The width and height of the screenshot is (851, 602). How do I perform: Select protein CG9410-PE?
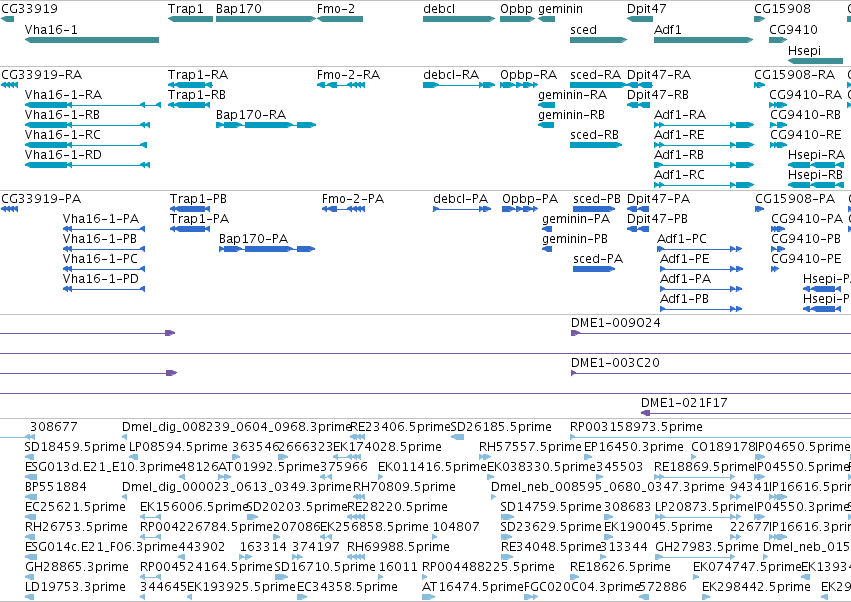pyautogui.click(x=775, y=269)
